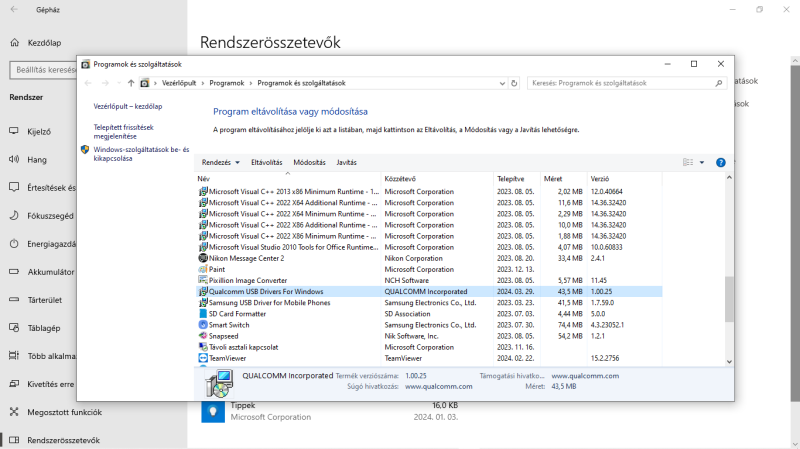Sort by the Telepítve column header
The height and width of the screenshot is (449, 800).
click(x=516, y=179)
